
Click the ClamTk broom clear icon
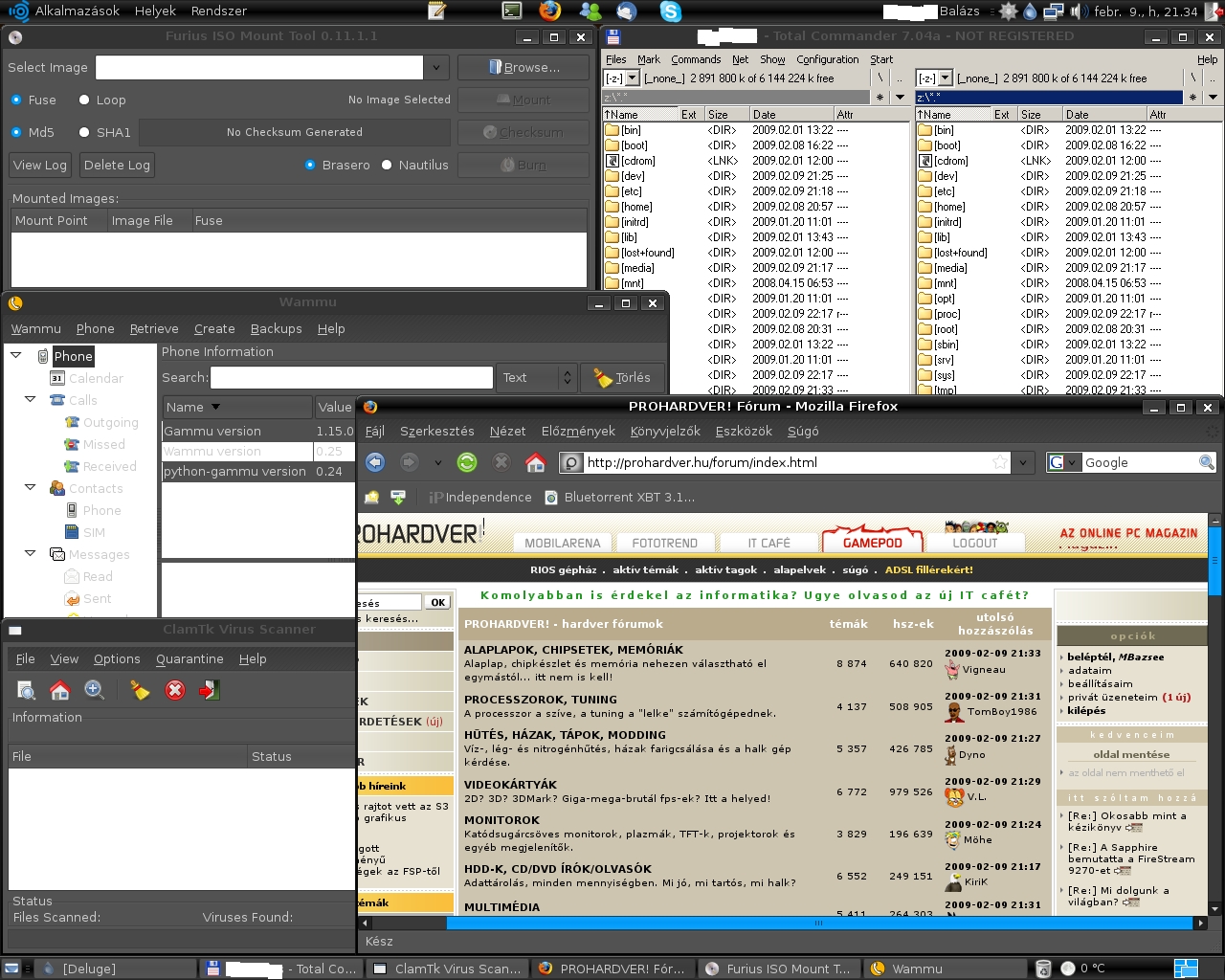click(140, 690)
